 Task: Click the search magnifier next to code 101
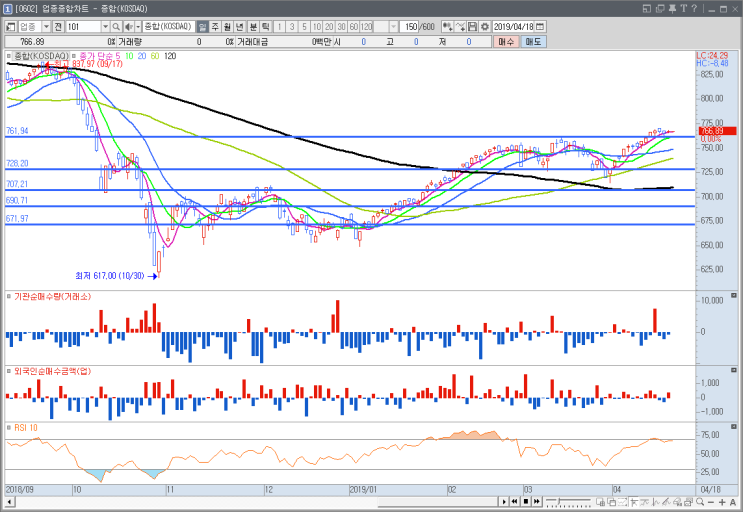(116, 27)
